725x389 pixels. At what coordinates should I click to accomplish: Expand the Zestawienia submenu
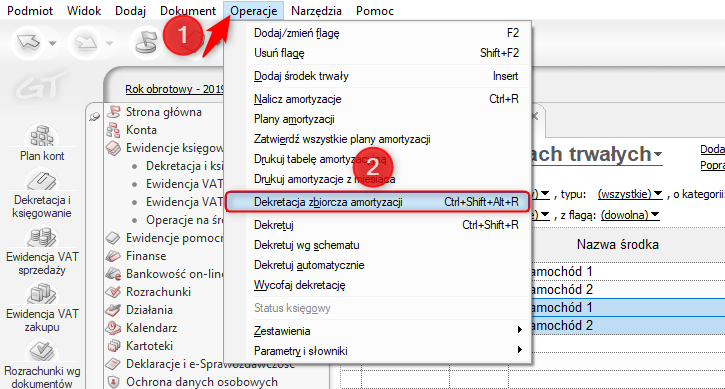pyautogui.click(x=378, y=331)
